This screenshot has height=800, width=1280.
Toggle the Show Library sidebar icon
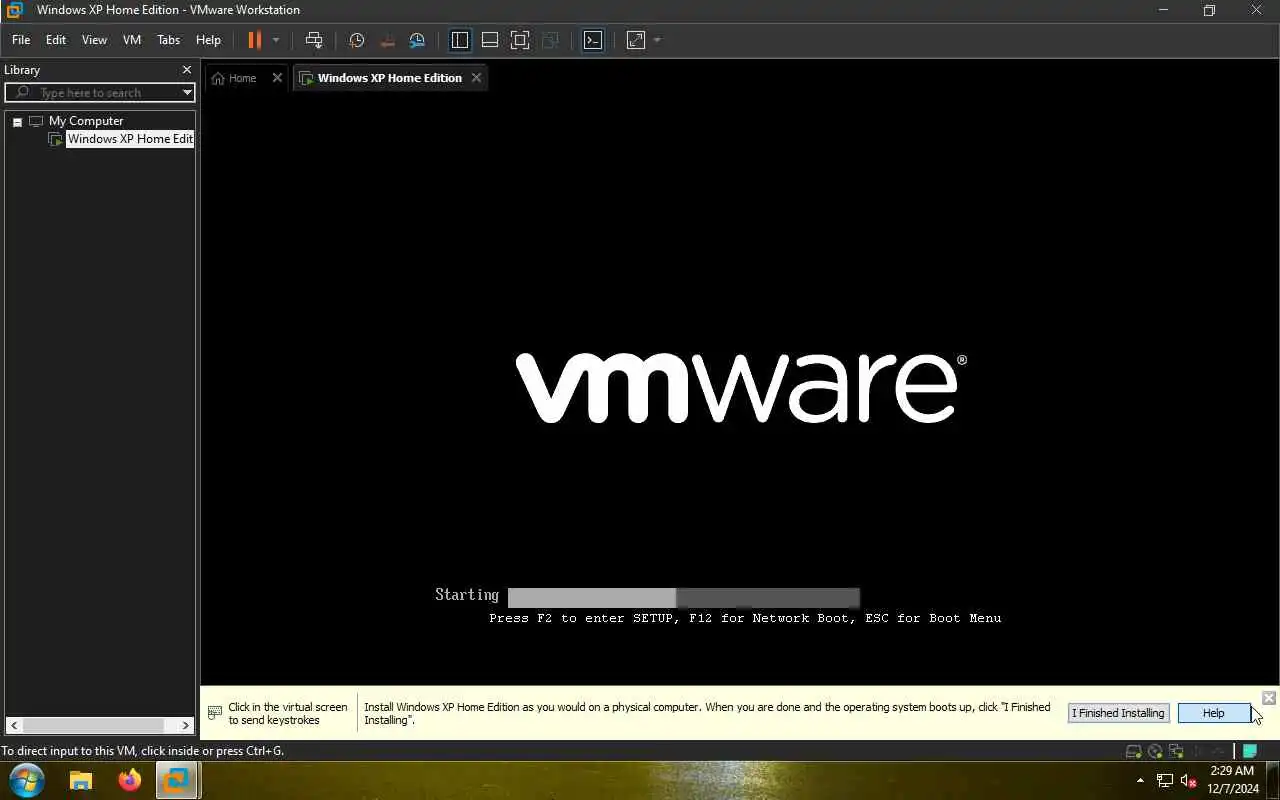pyautogui.click(x=460, y=40)
